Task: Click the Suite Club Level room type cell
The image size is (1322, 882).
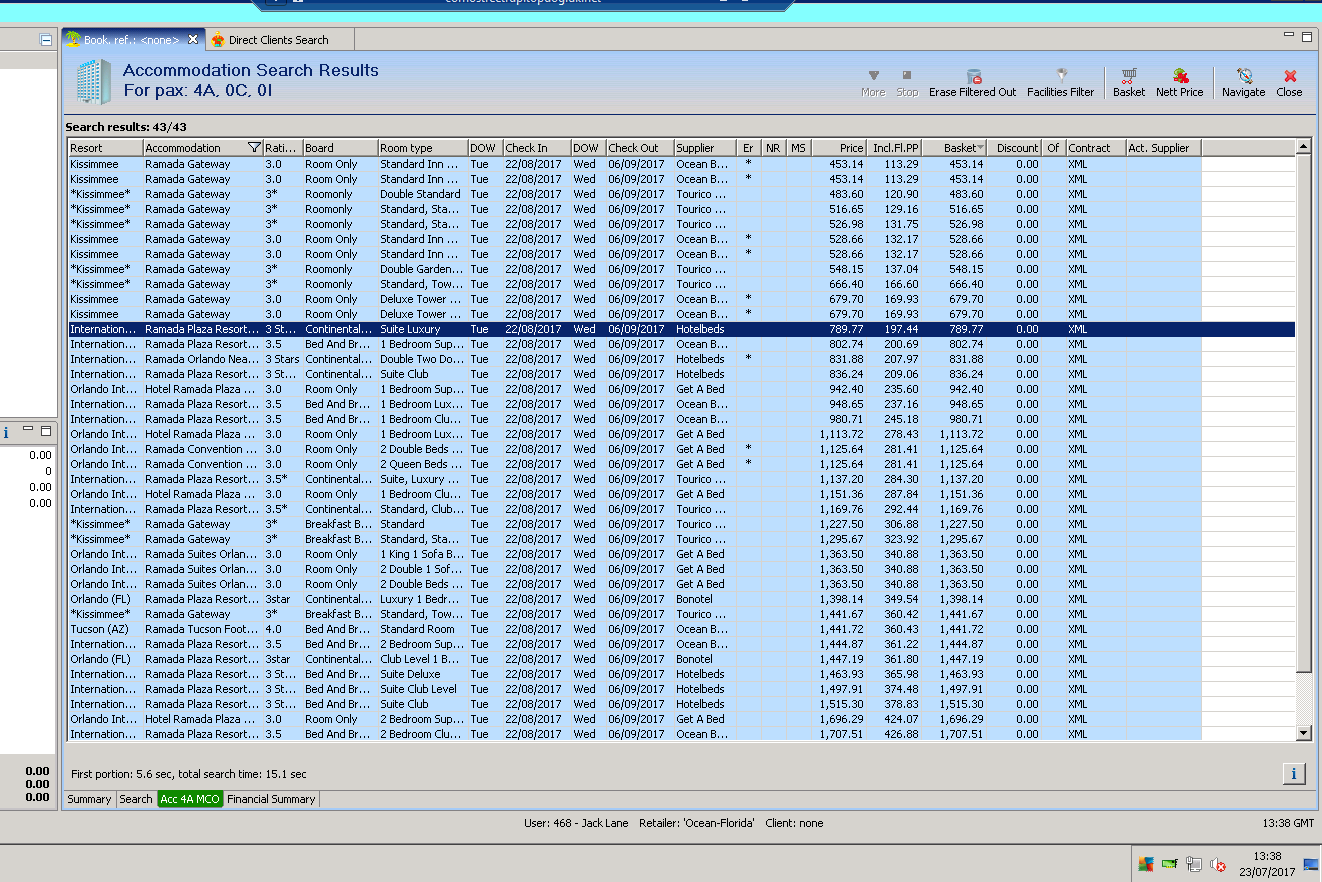Action: coord(423,689)
